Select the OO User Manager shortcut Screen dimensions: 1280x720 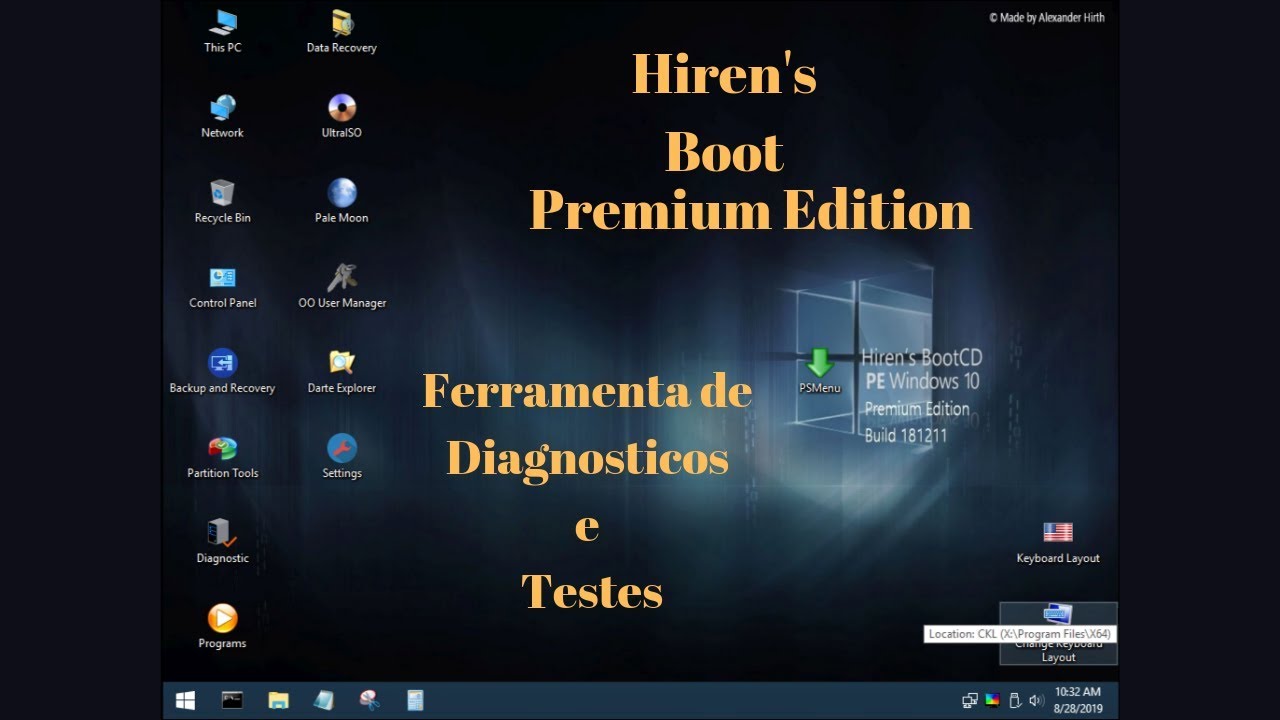(342, 286)
